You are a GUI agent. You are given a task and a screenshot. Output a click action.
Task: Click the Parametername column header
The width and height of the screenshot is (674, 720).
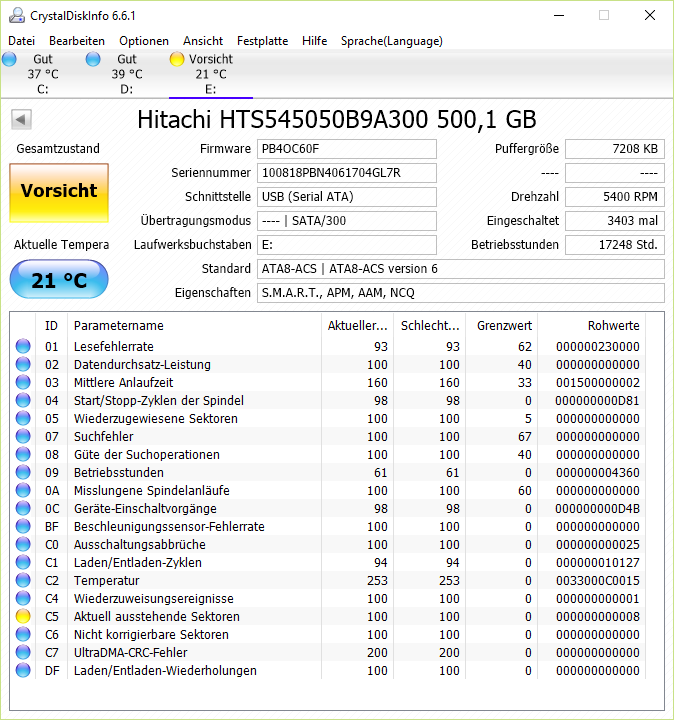pos(194,326)
